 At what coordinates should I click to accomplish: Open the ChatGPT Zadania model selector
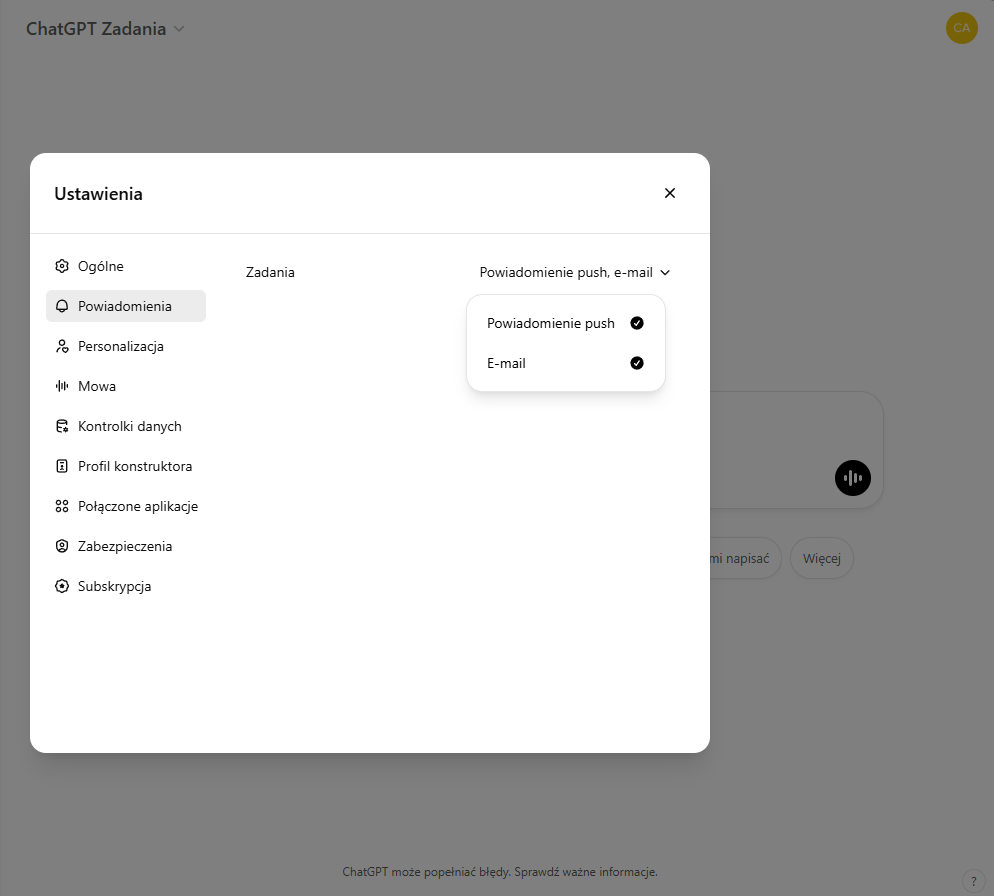tap(105, 29)
